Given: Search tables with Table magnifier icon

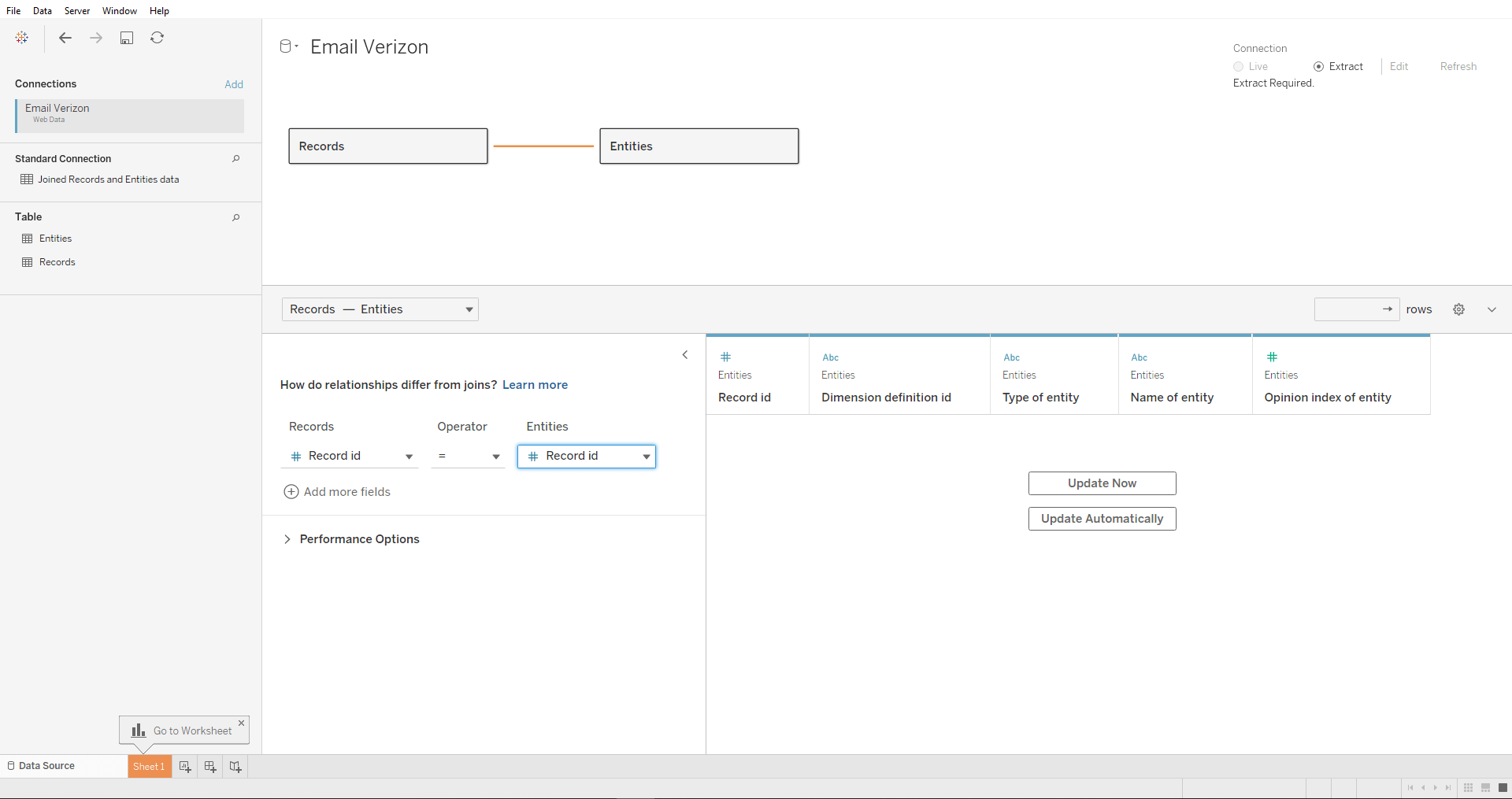Looking at the screenshot, I should (x=235, y=217).
